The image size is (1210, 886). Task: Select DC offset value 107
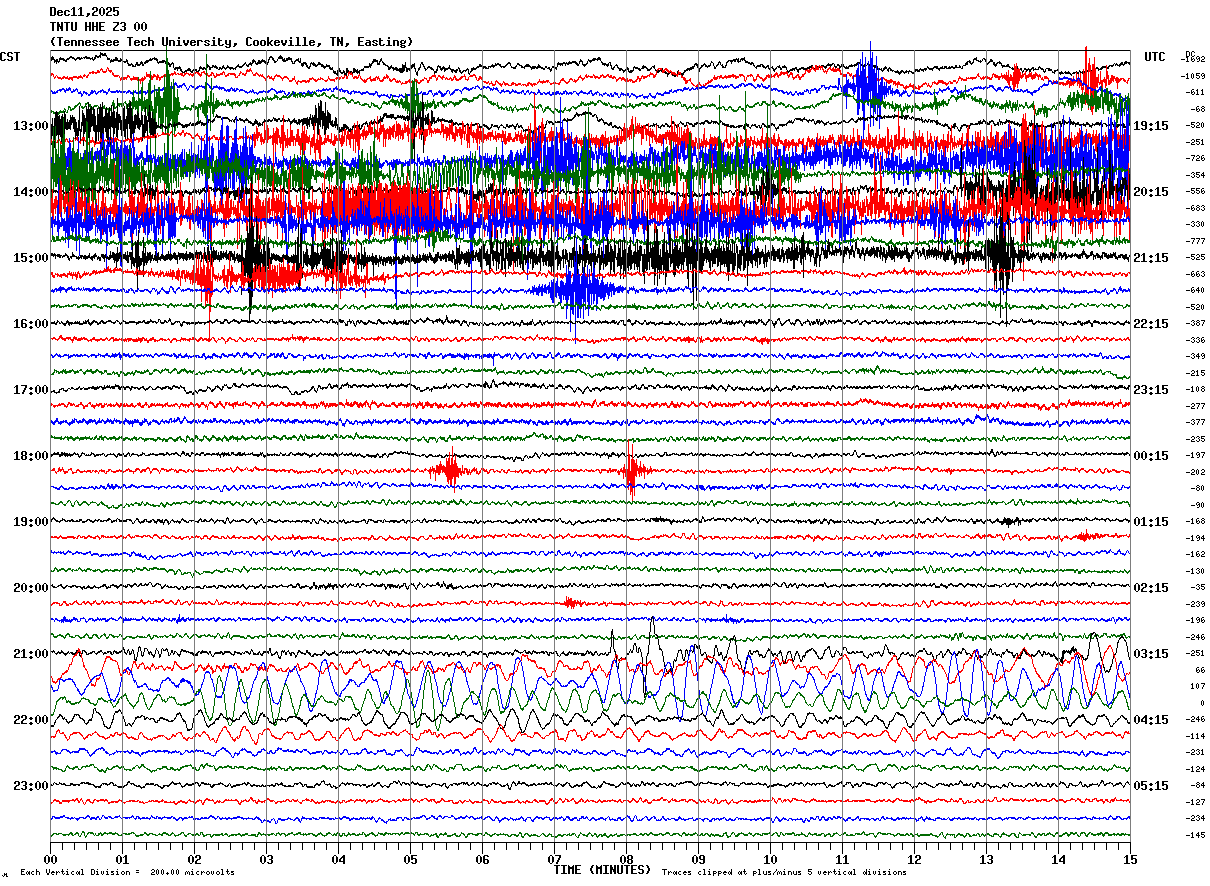(x=1197, y=686)
